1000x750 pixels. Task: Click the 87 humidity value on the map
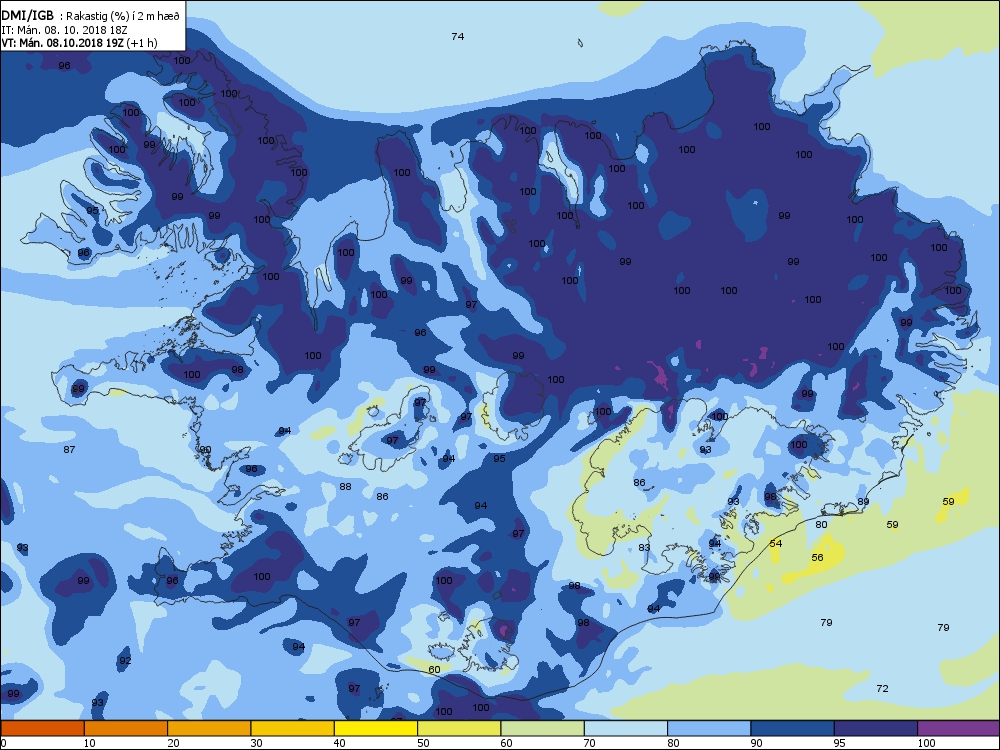point(70,450)
